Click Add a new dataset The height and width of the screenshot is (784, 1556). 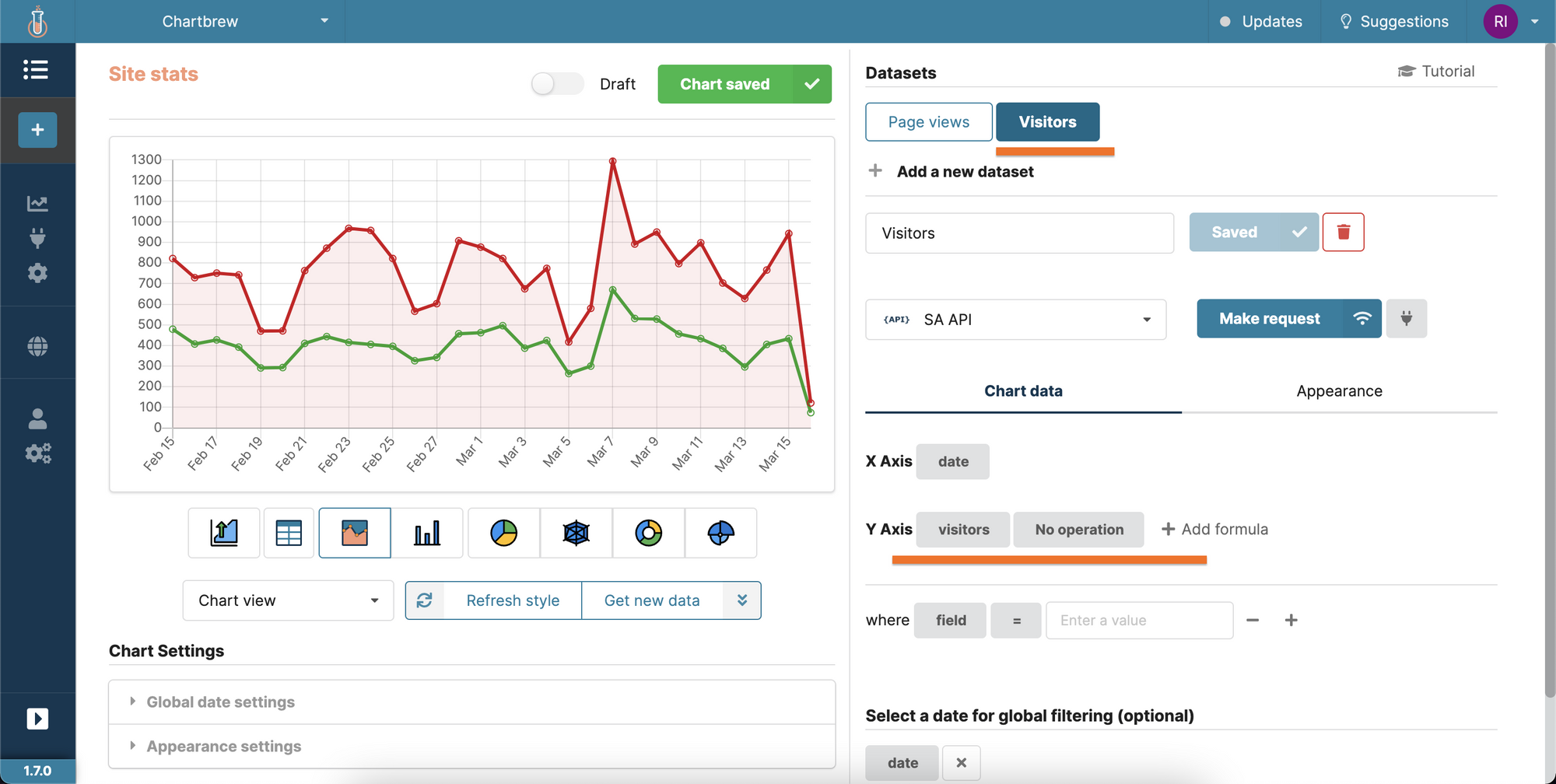pos(965,171)
